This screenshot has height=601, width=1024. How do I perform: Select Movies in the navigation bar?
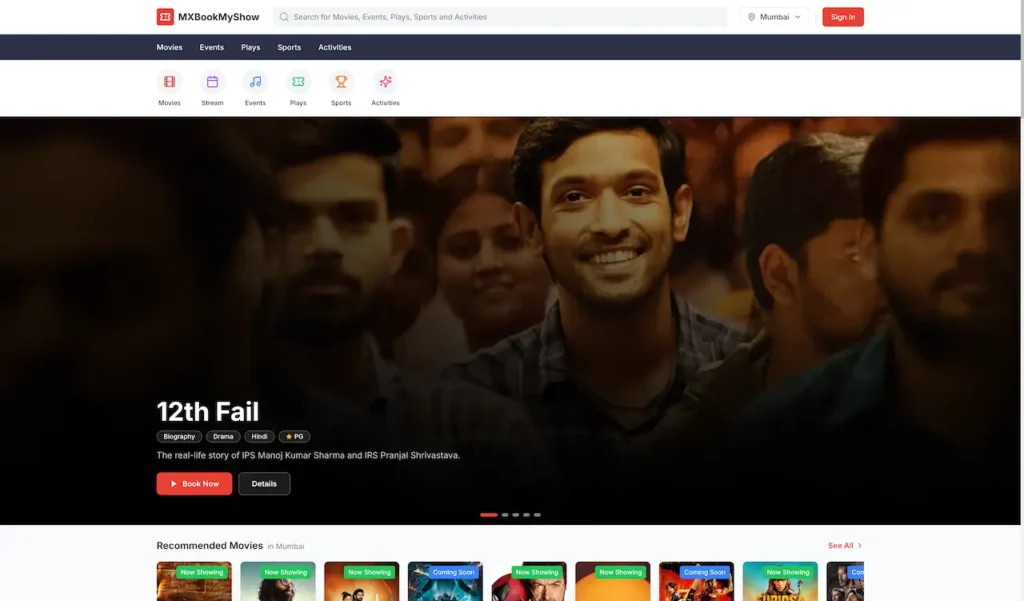169,47
